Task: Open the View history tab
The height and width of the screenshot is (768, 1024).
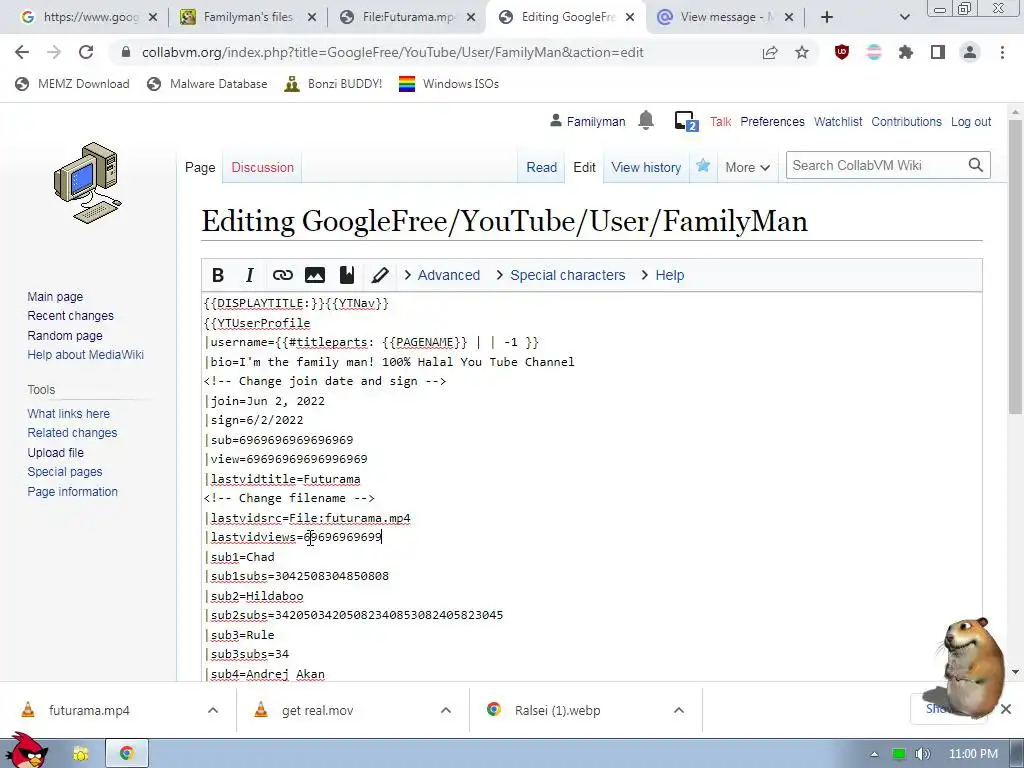Action: [x=646, y=167]
